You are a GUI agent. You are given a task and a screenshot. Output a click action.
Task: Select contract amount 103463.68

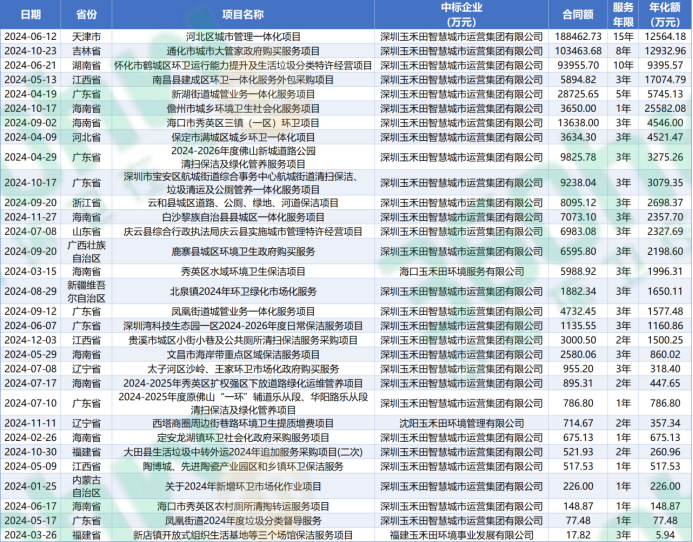pos(578,51)
